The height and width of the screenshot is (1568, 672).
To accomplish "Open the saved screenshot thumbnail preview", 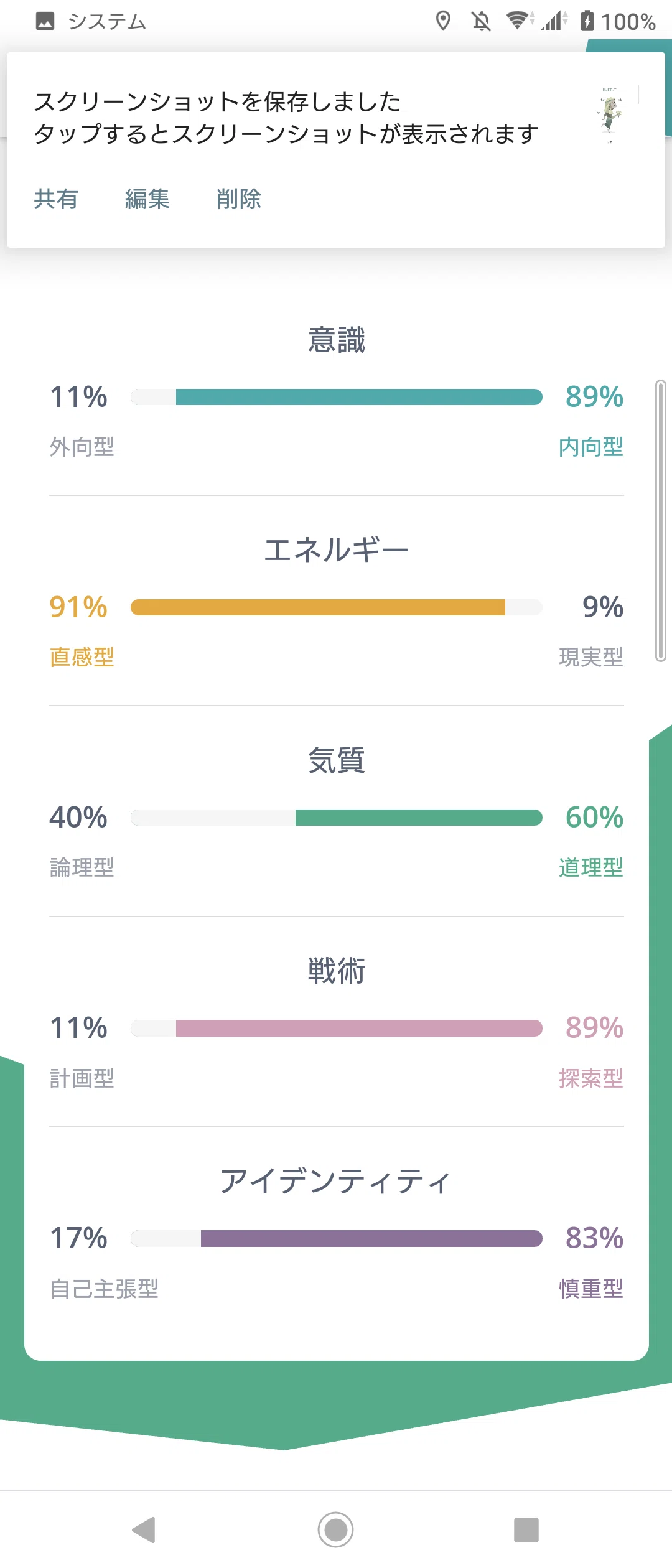I will pos(610,116).
